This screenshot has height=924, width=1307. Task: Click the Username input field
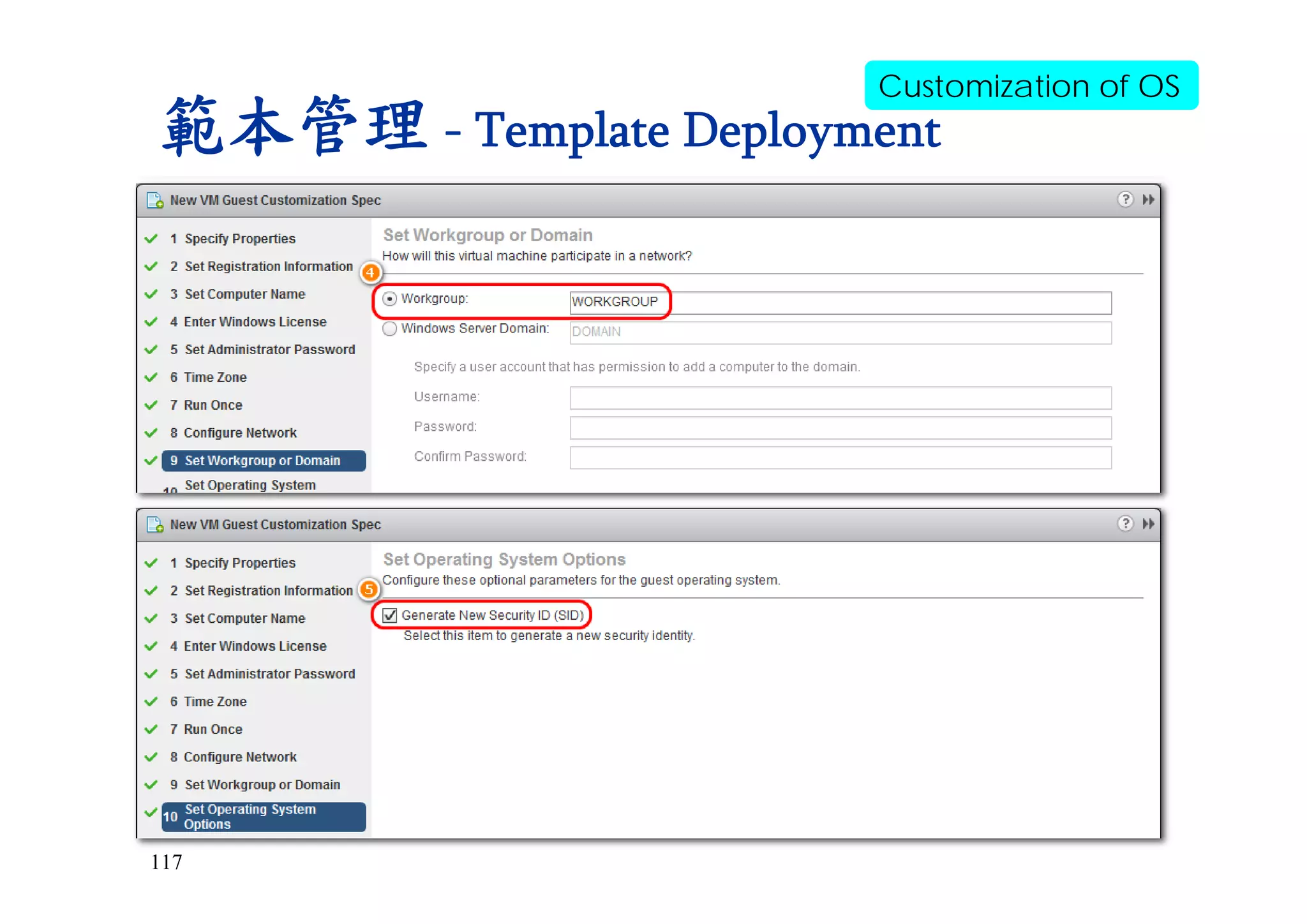tap(840, 398)
